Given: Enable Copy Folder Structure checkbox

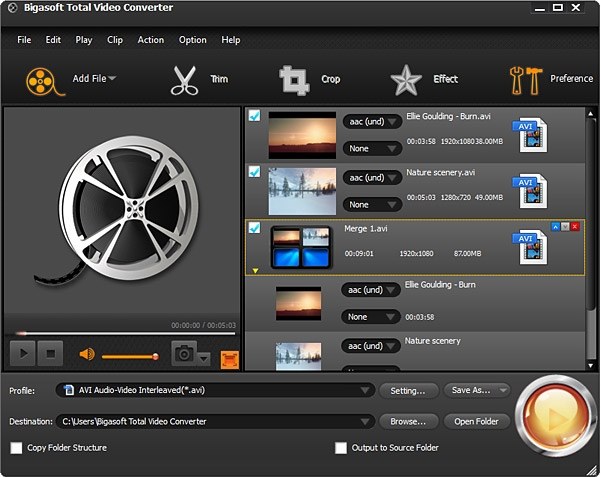Looking at the screenshot, I should (16, 448).
